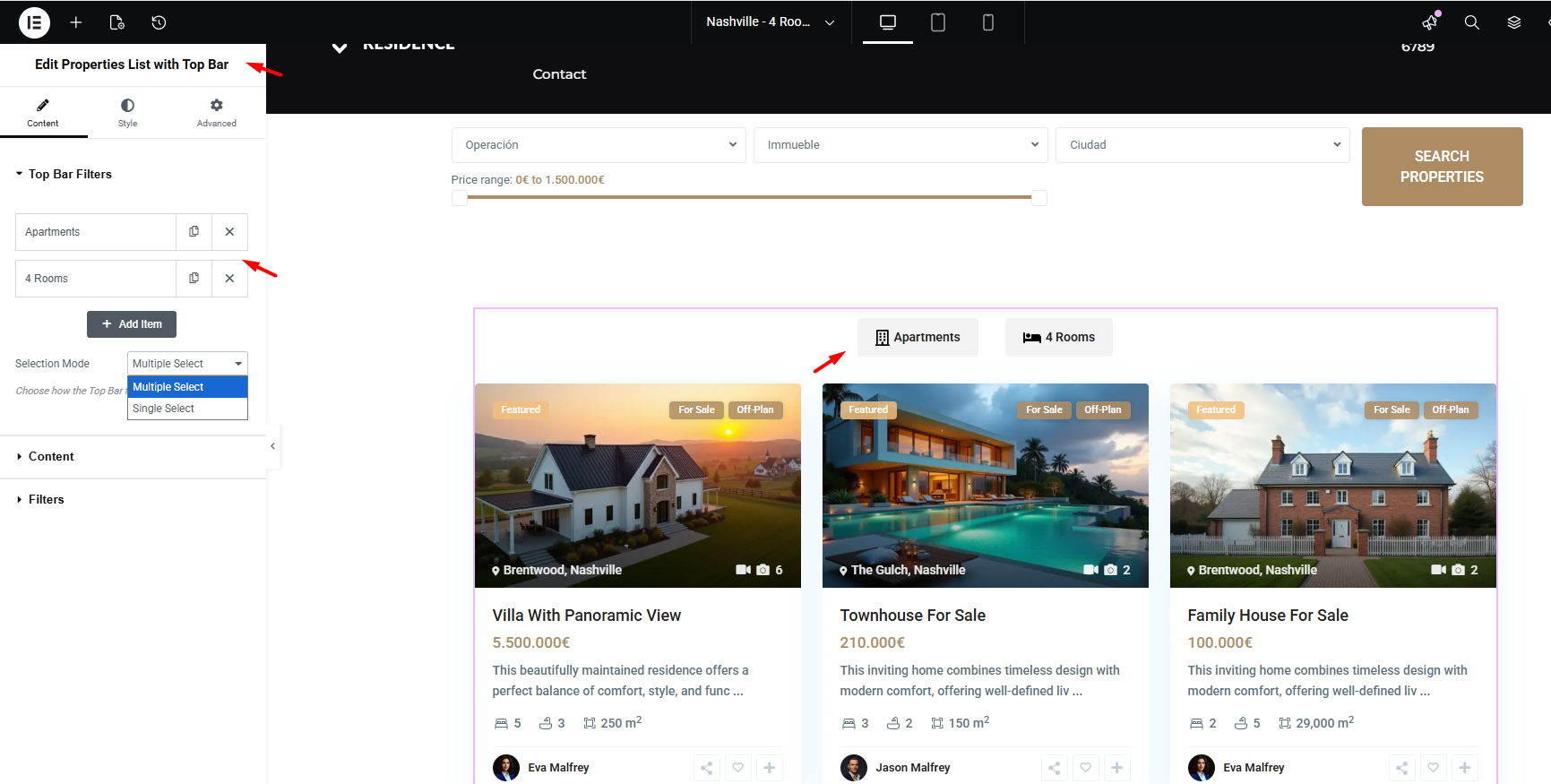
Task: Click the Search Properties button
Action: pos(1442,167)
